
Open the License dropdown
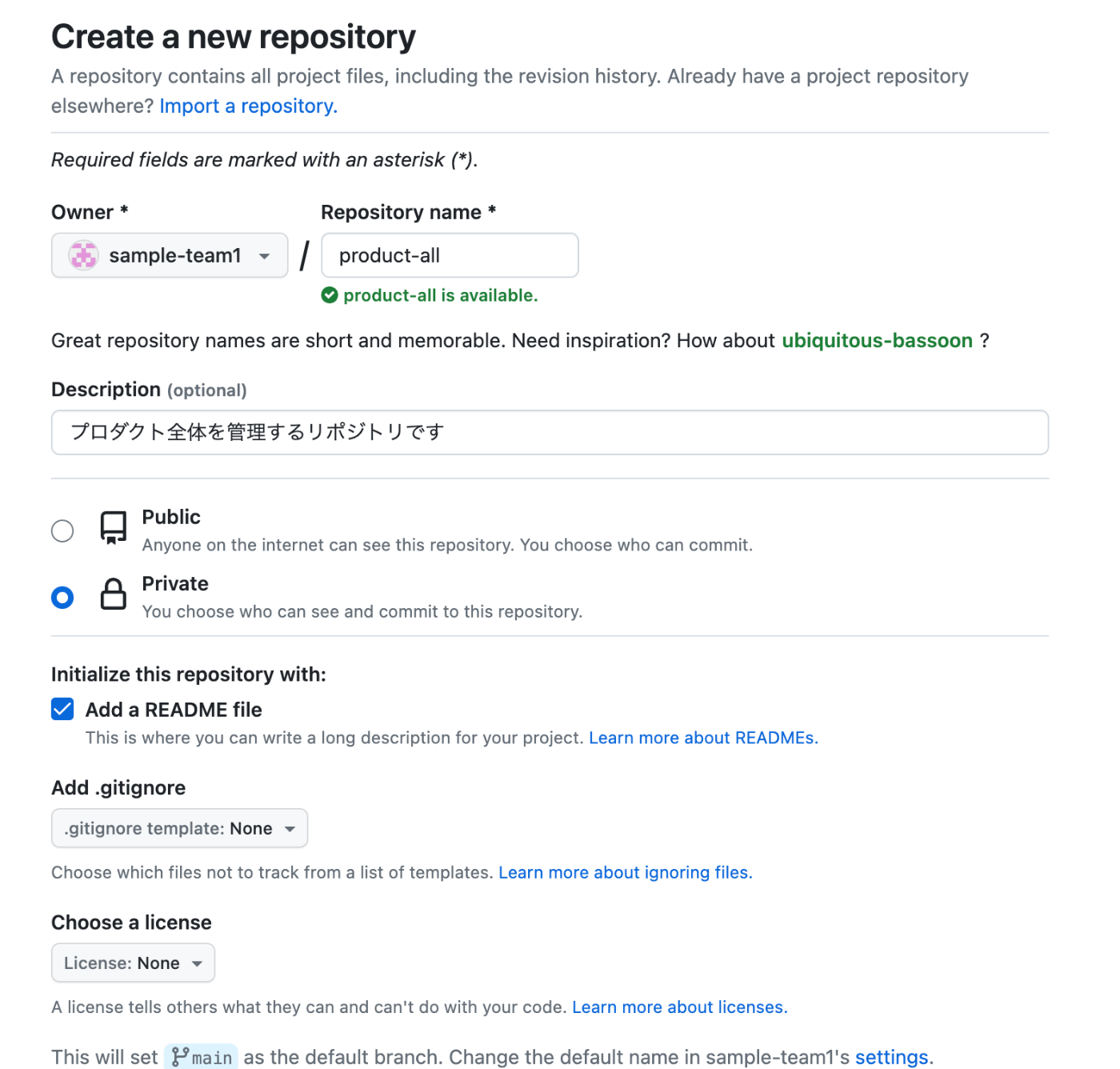[133, 963]
